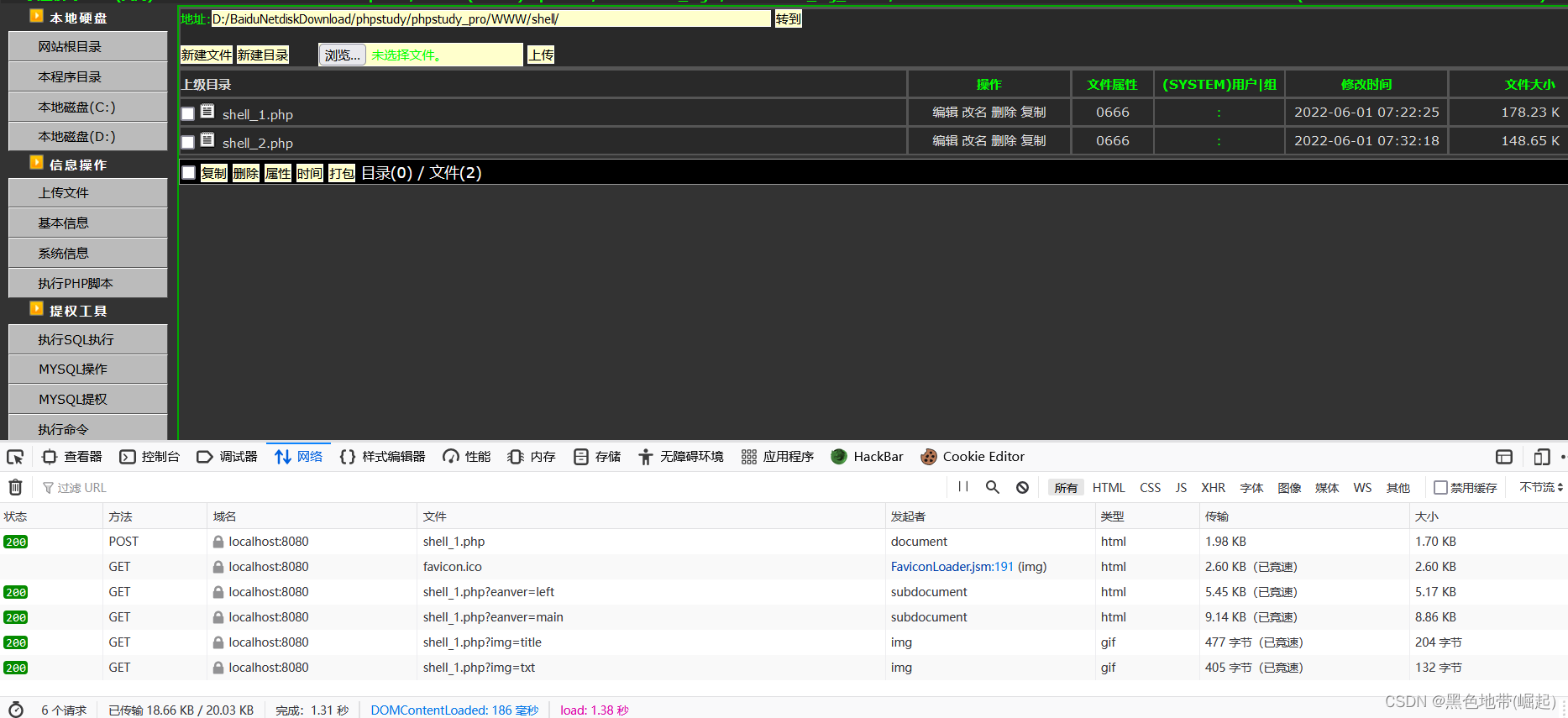Filter requests by WS
This screenshot has height=718, width=1568.
point(1362,488)
